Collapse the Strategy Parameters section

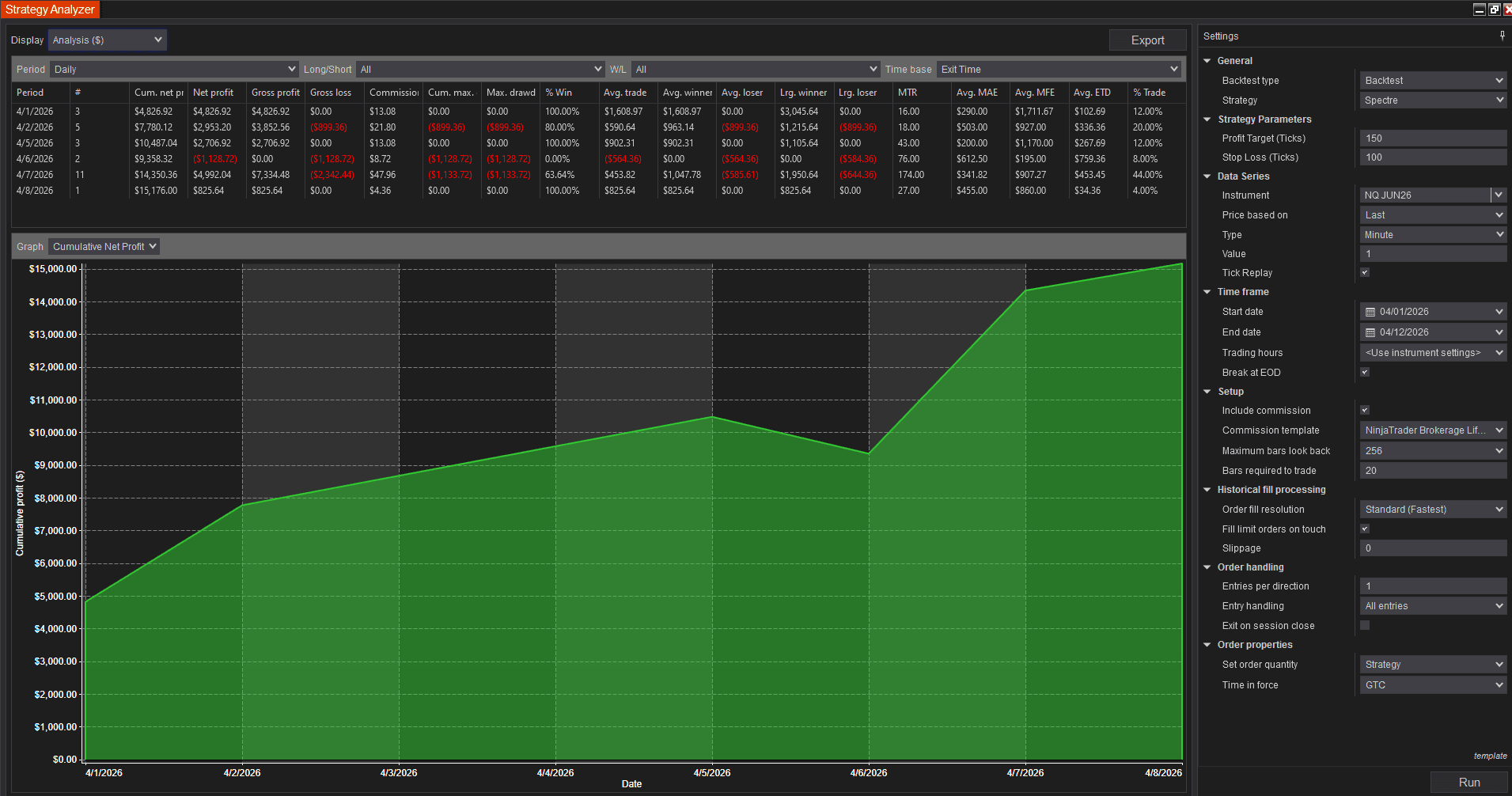1207,119
